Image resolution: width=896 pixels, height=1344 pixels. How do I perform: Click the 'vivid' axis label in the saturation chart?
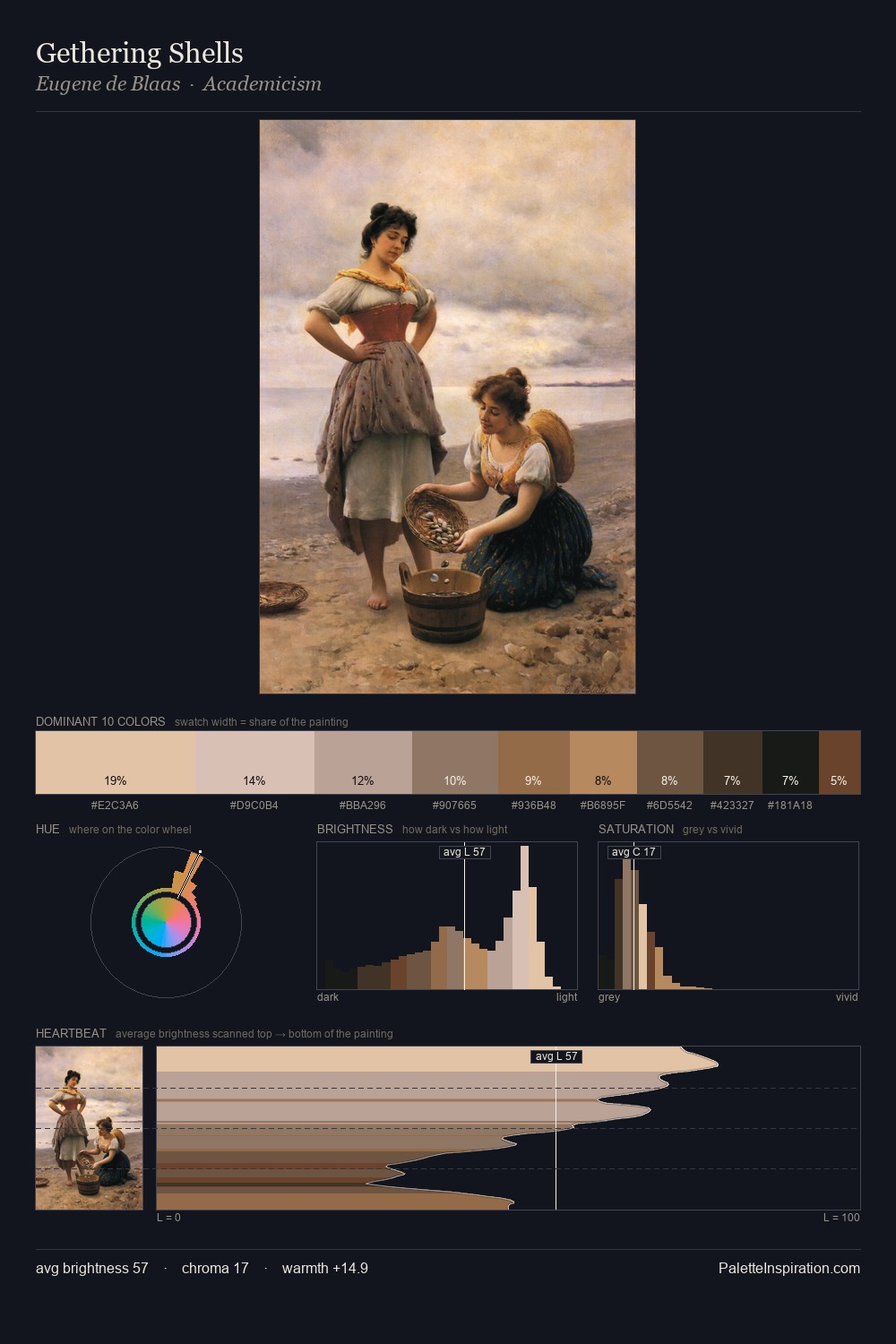pyautogui.click(x=847, y=997)
